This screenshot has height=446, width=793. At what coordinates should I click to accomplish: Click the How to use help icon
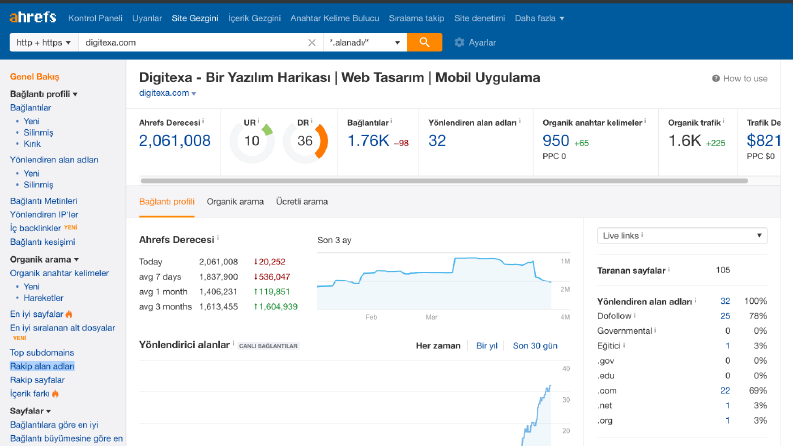[x=716, y=78]
